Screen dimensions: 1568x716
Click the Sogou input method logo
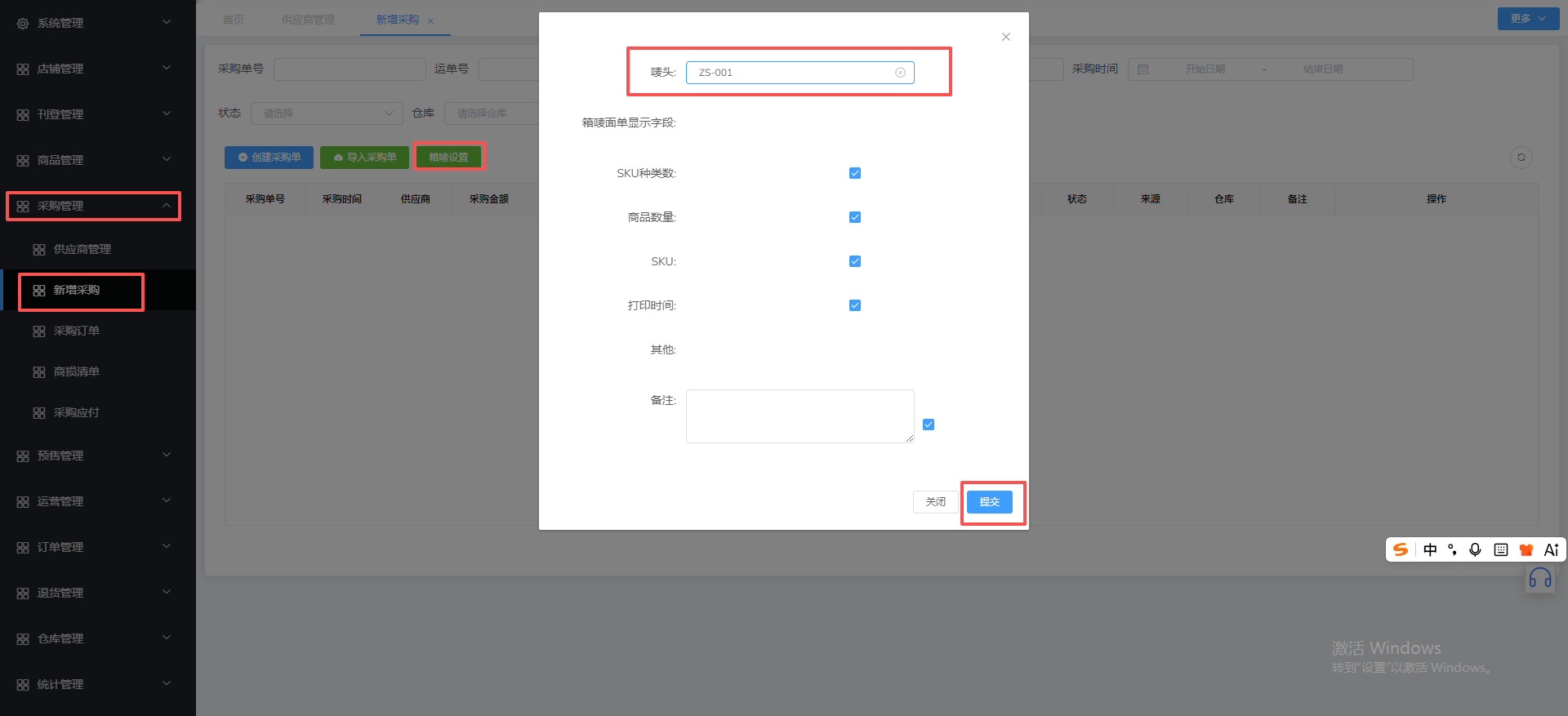click(1401, 549)
